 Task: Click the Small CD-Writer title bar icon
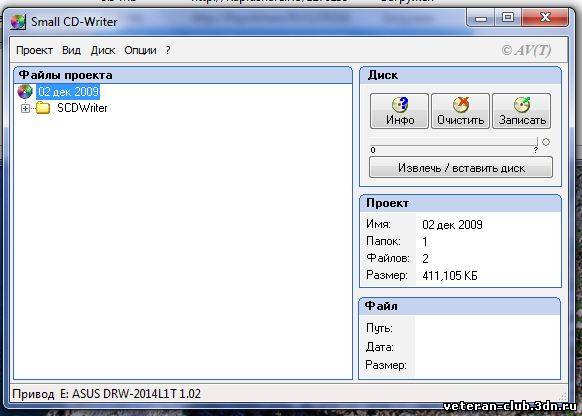18,22
